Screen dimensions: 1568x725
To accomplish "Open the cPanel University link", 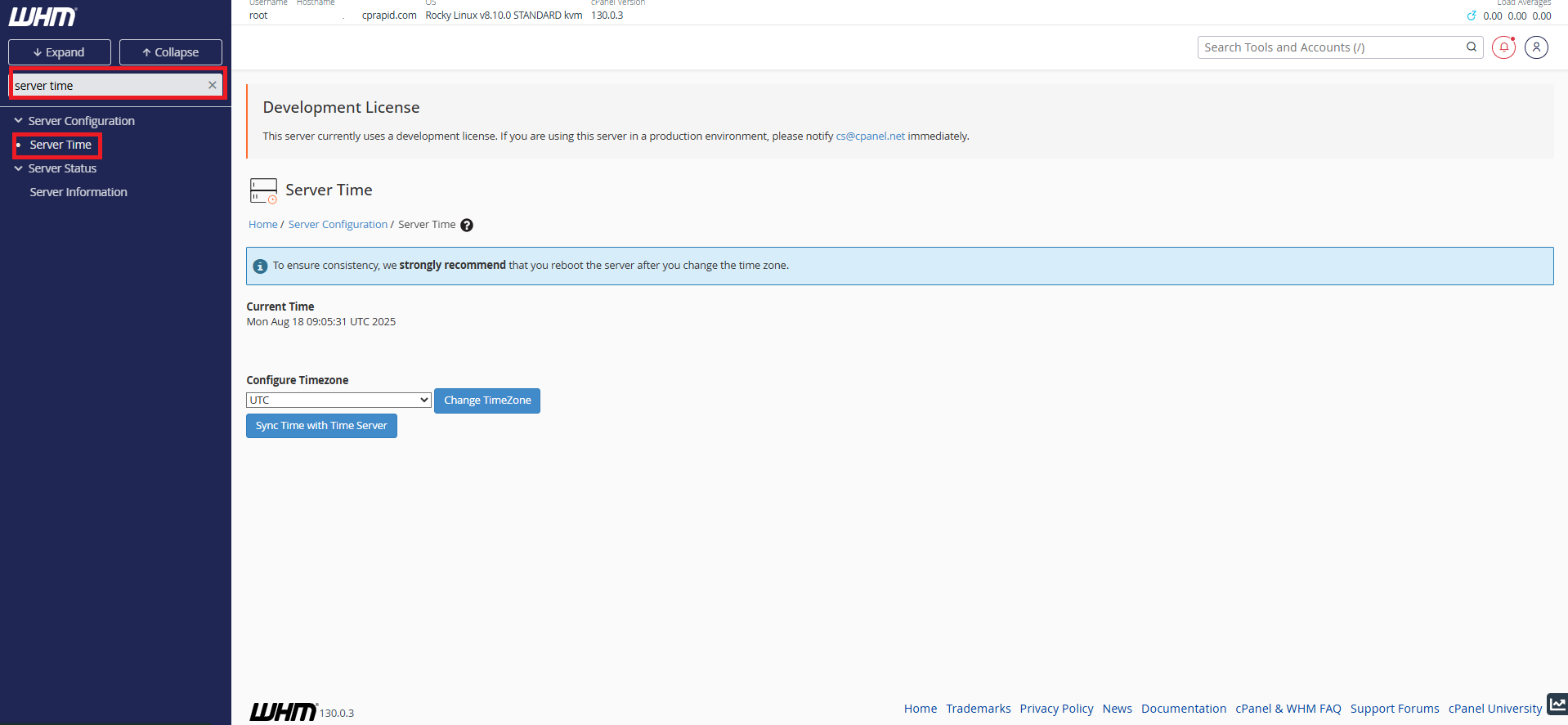I will pos(1495,709).
